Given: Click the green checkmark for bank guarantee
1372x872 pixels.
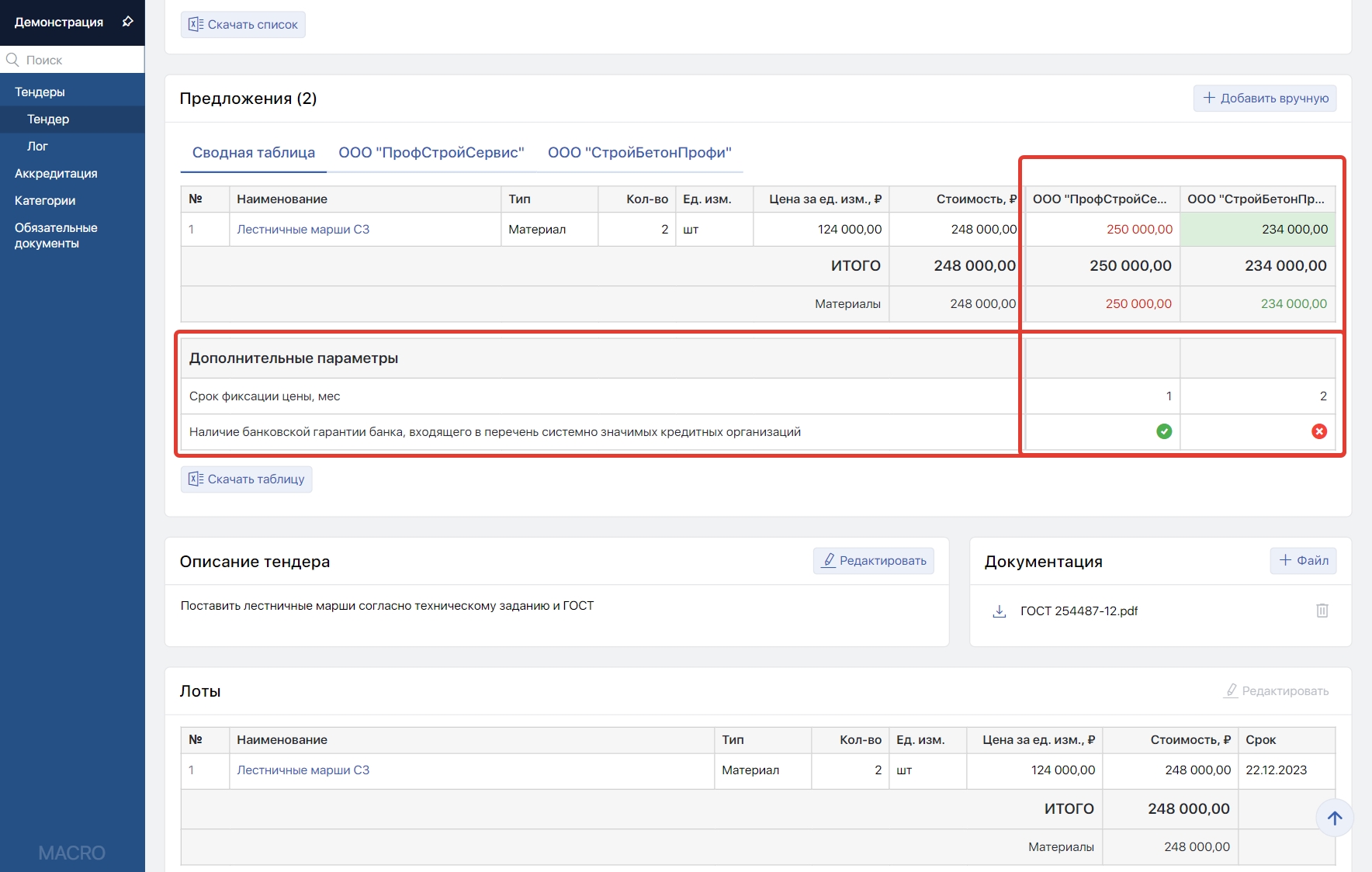Looking at the screenshot, I should click(1163, 431).
